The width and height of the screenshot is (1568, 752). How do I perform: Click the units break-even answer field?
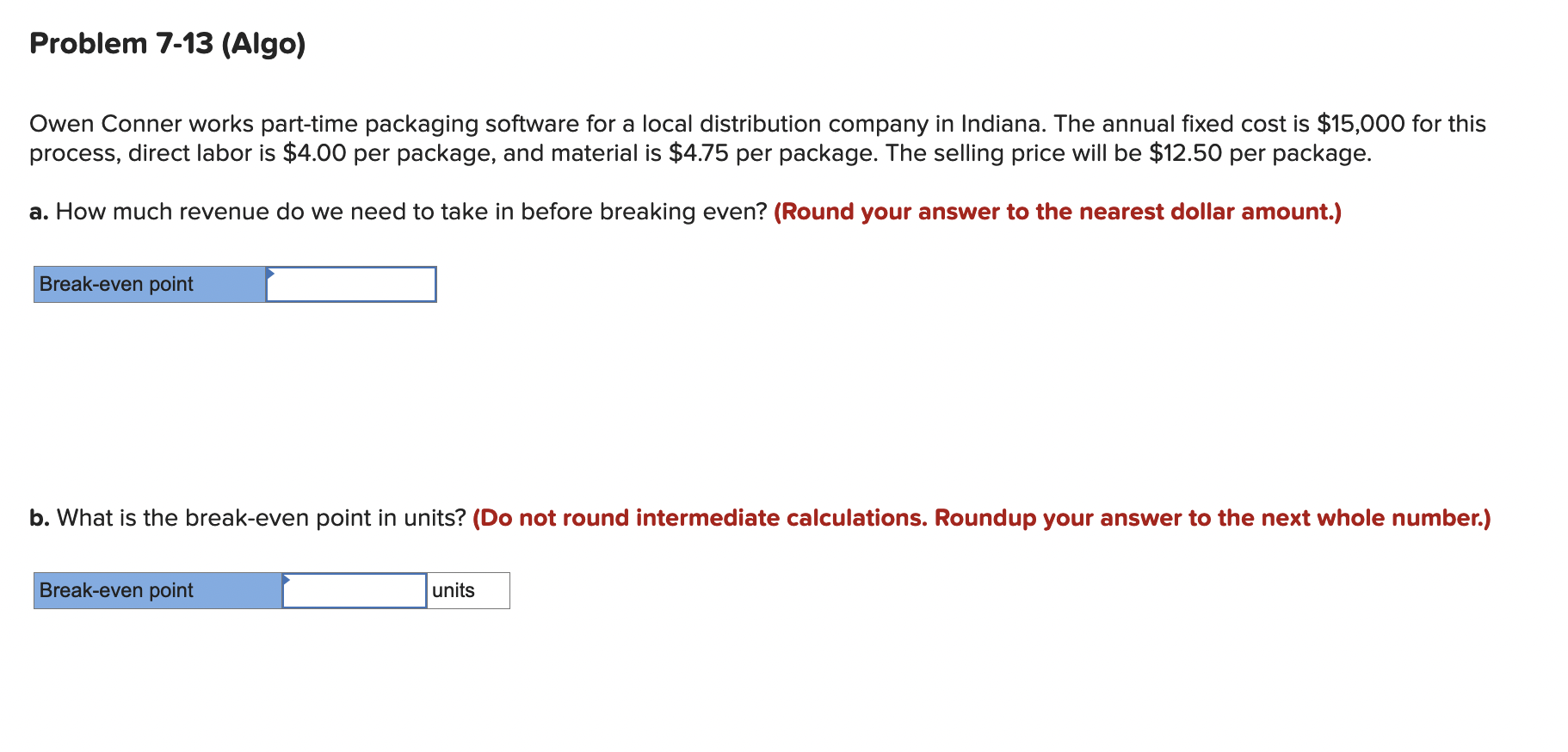pyautogui.click(x=355, y=591)
